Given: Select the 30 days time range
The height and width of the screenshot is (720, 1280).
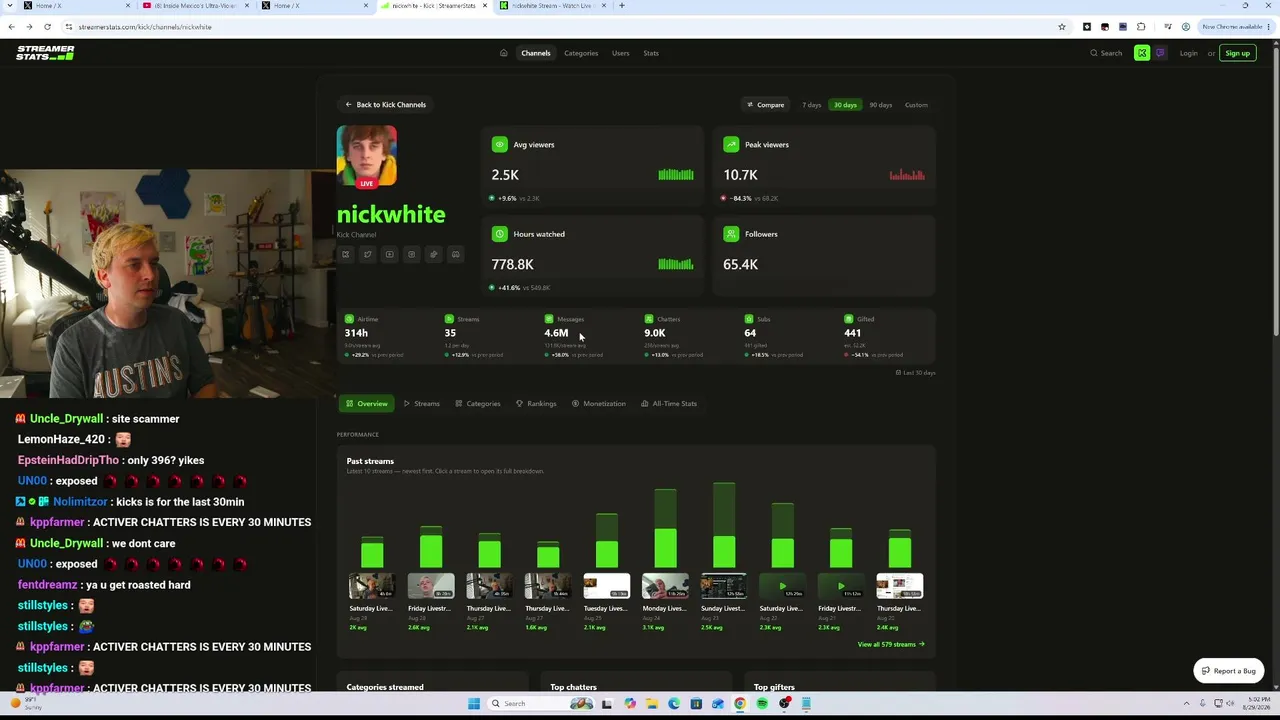Looking at the screenshot, I should coord(845,105).
